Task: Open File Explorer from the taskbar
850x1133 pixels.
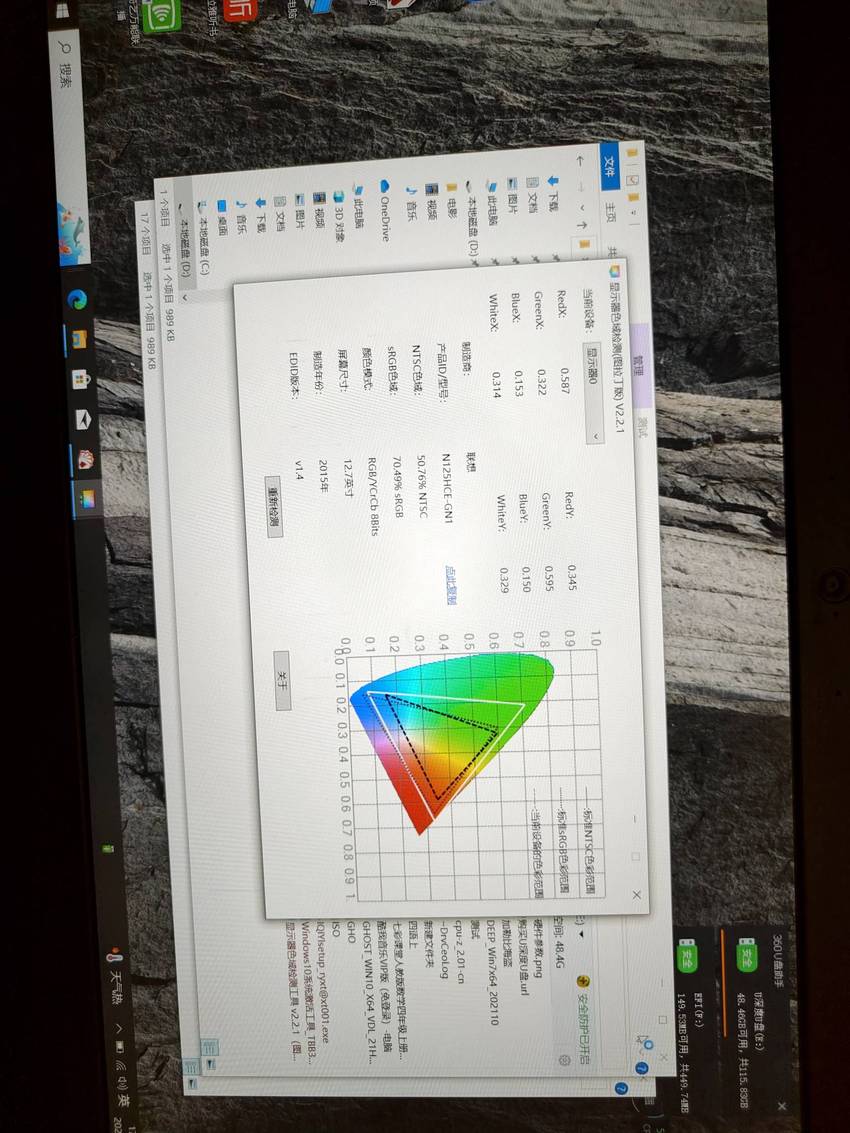Action: 80,339
